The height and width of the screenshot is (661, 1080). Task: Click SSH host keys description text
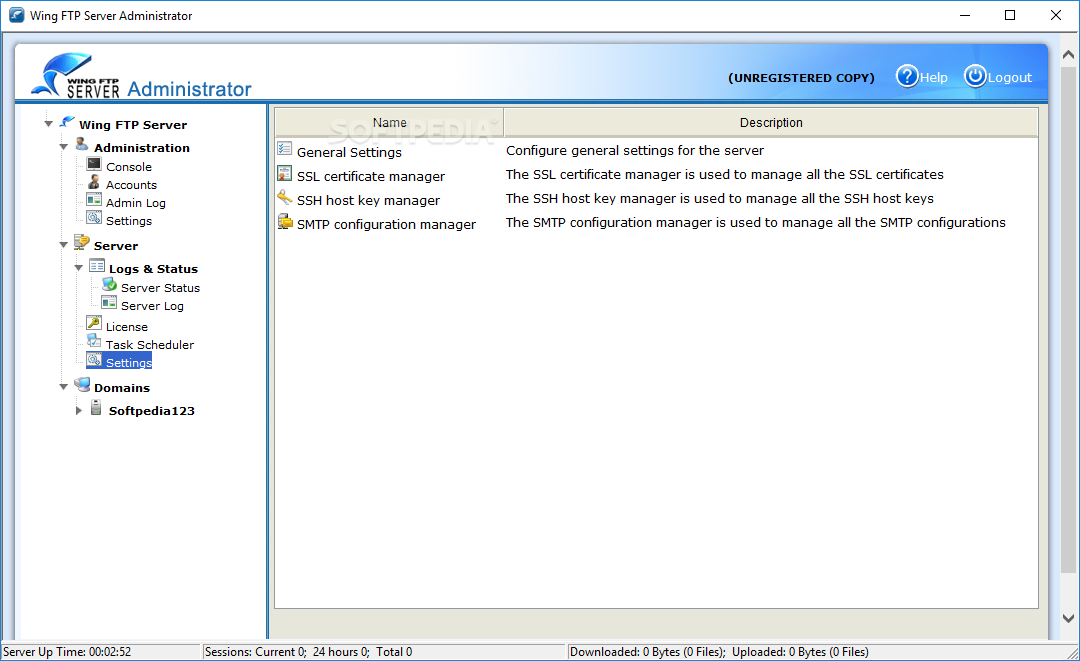tap(720, 198)
